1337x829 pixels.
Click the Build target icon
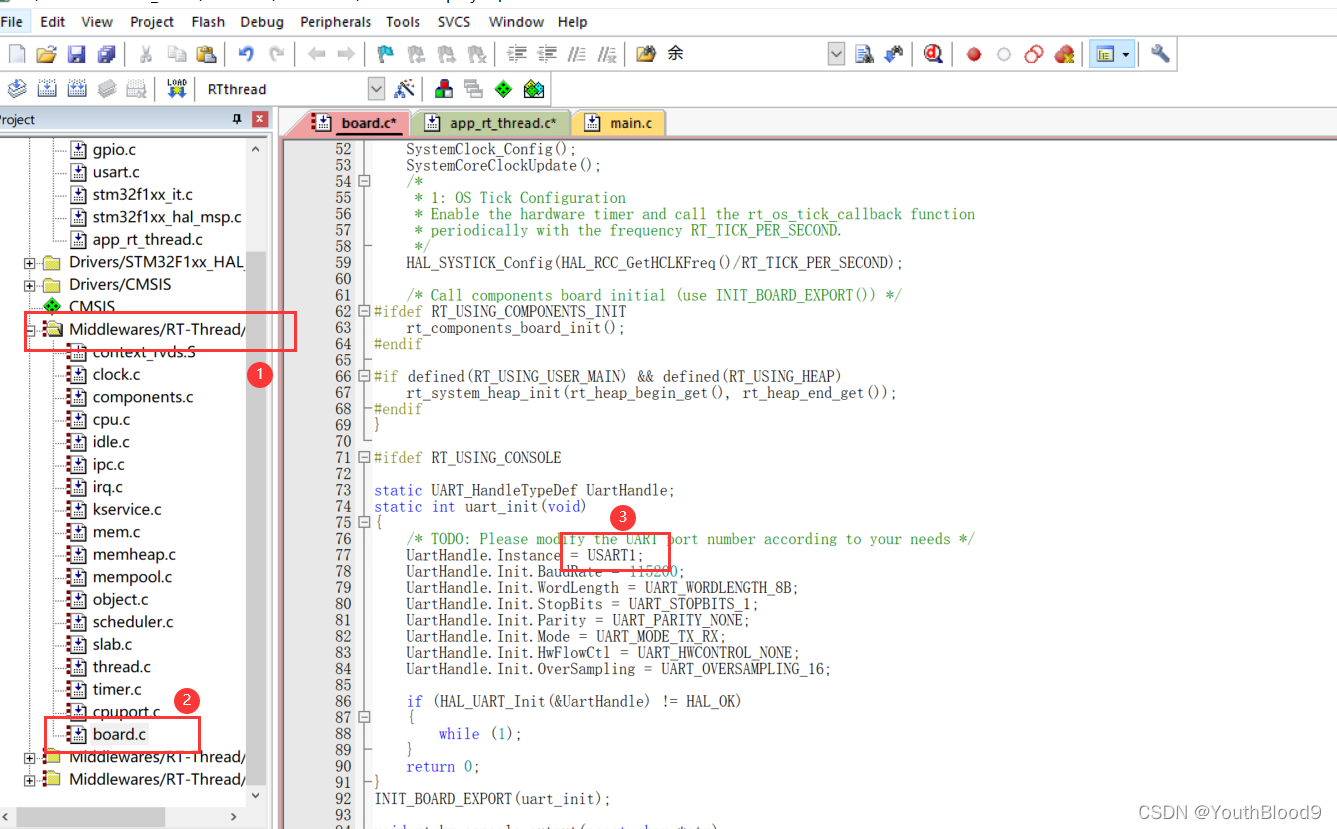pos(46,89)
